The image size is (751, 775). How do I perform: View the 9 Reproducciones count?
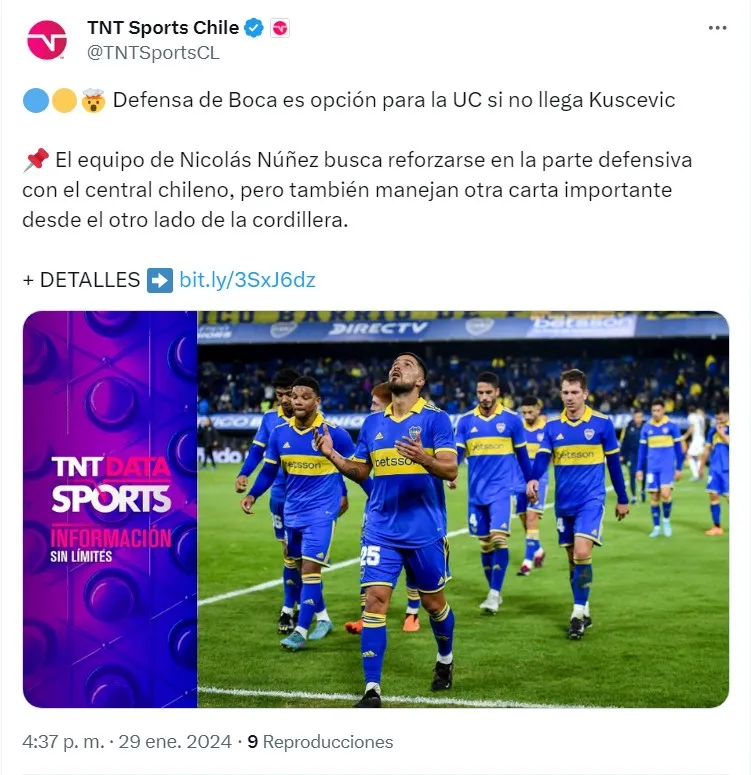320,742
